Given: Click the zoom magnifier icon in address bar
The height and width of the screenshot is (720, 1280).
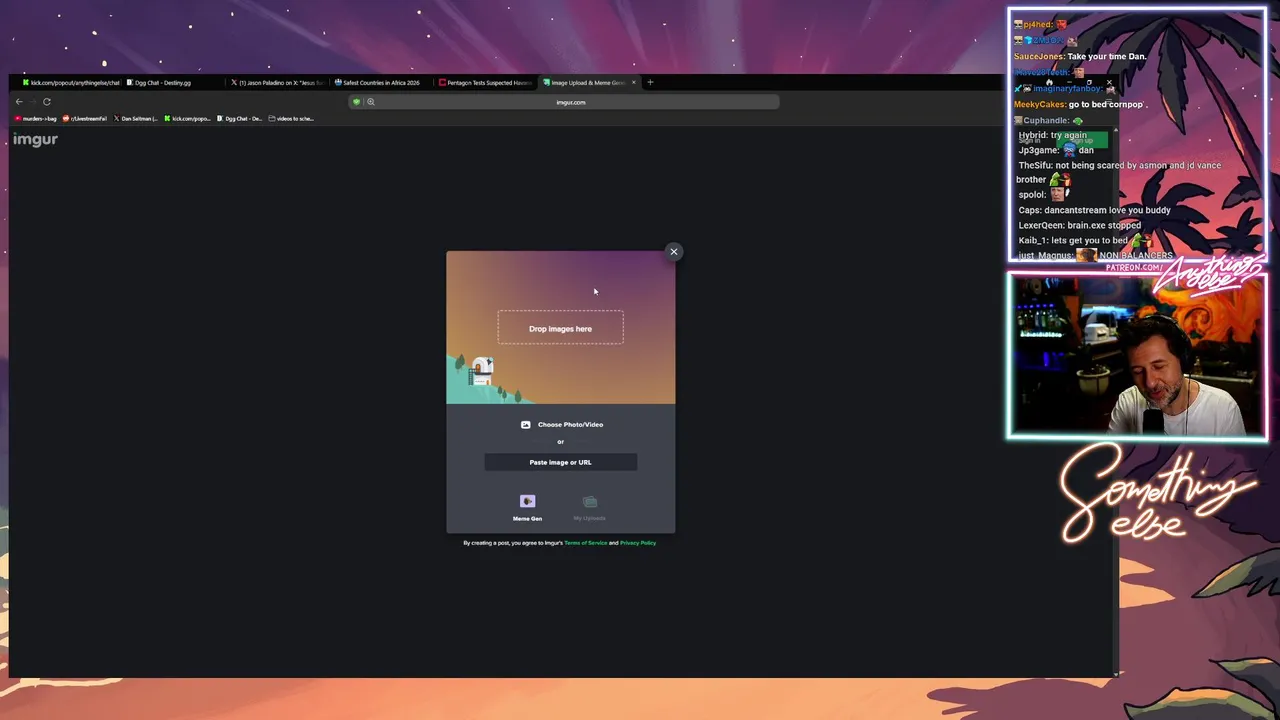Looking at the screenshot, I should click(x=370, y=102).
